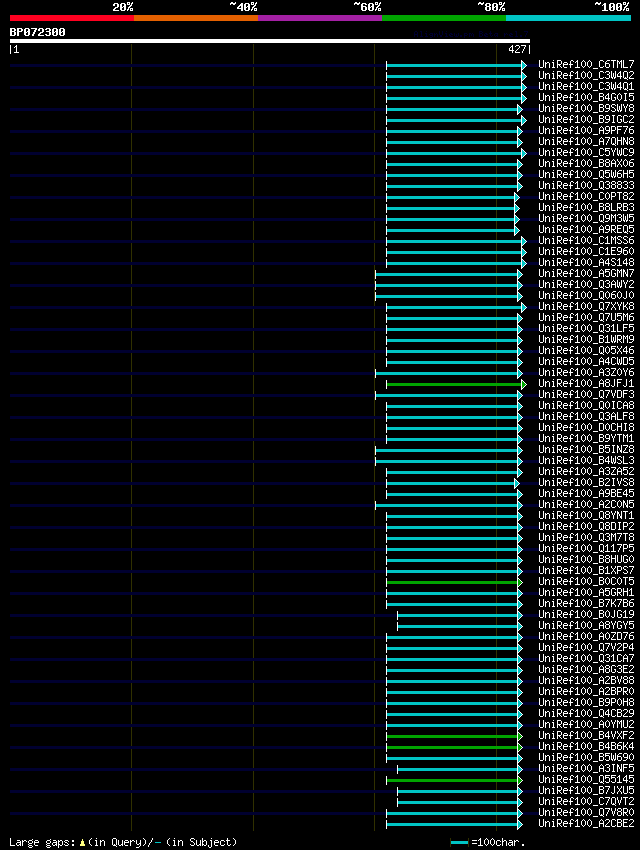Image resolution: width=640 pixels, height=850 pixels.
Task: Click the orange ~40% identity legend segment
Action: tap(196, 18)
